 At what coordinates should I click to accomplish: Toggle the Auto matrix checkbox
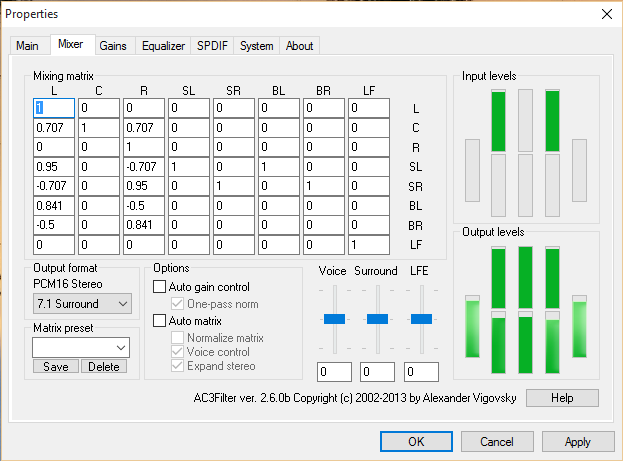[160, 321]
